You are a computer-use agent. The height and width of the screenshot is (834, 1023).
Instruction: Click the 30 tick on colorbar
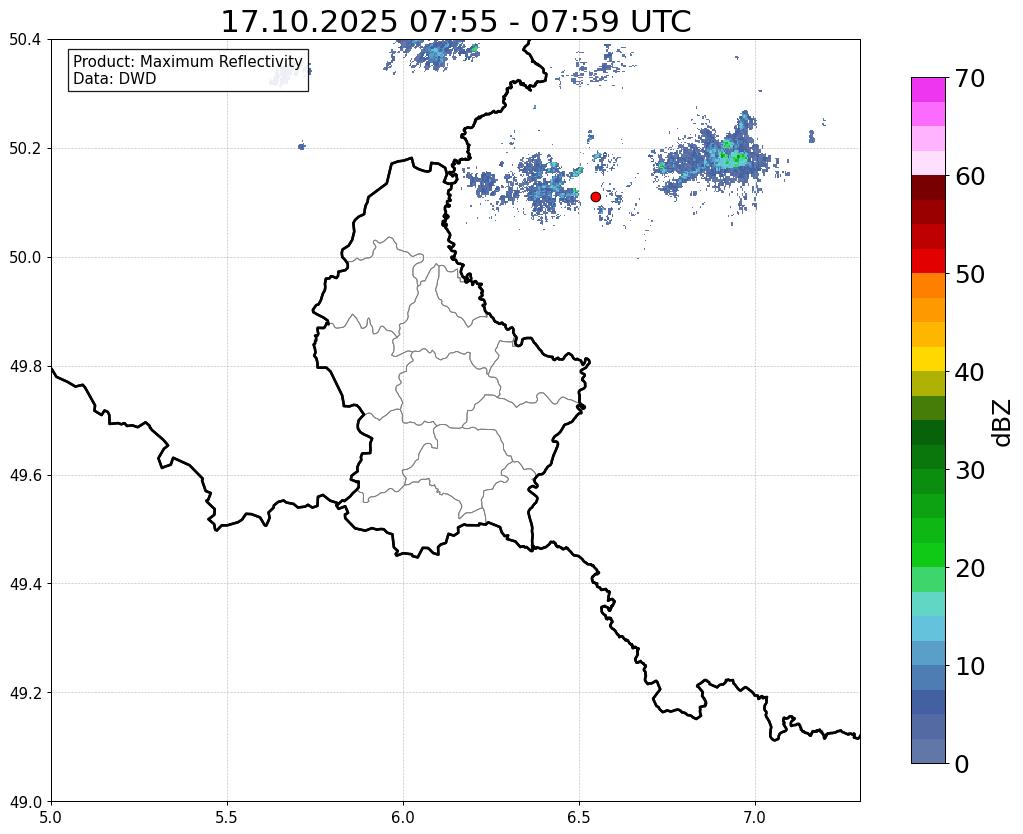(x=970, y=470)
